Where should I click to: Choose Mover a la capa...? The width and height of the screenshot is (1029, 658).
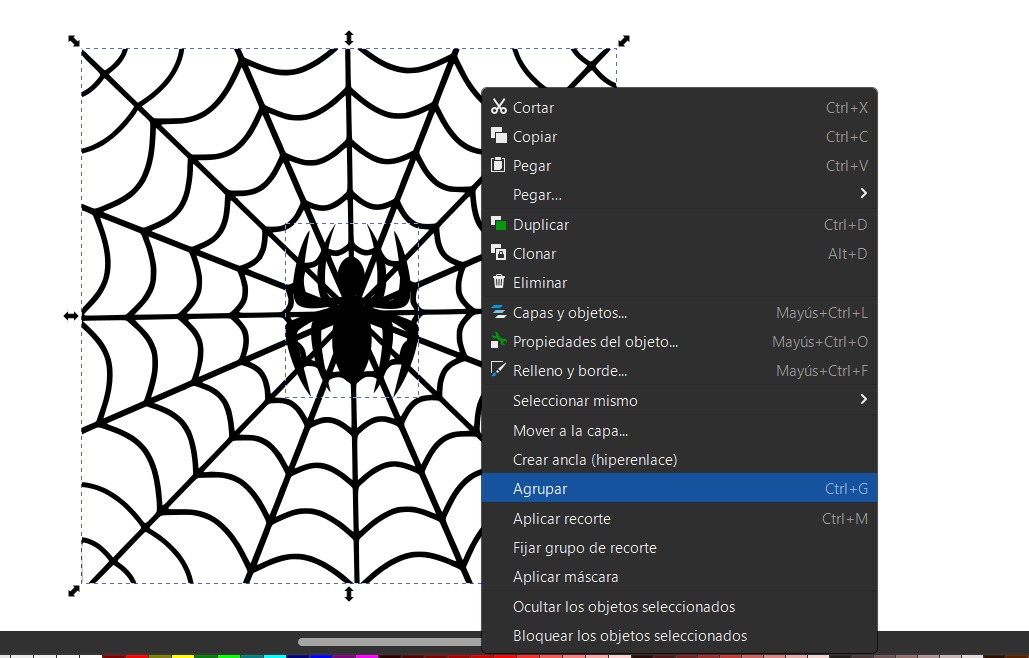(679, 430)
